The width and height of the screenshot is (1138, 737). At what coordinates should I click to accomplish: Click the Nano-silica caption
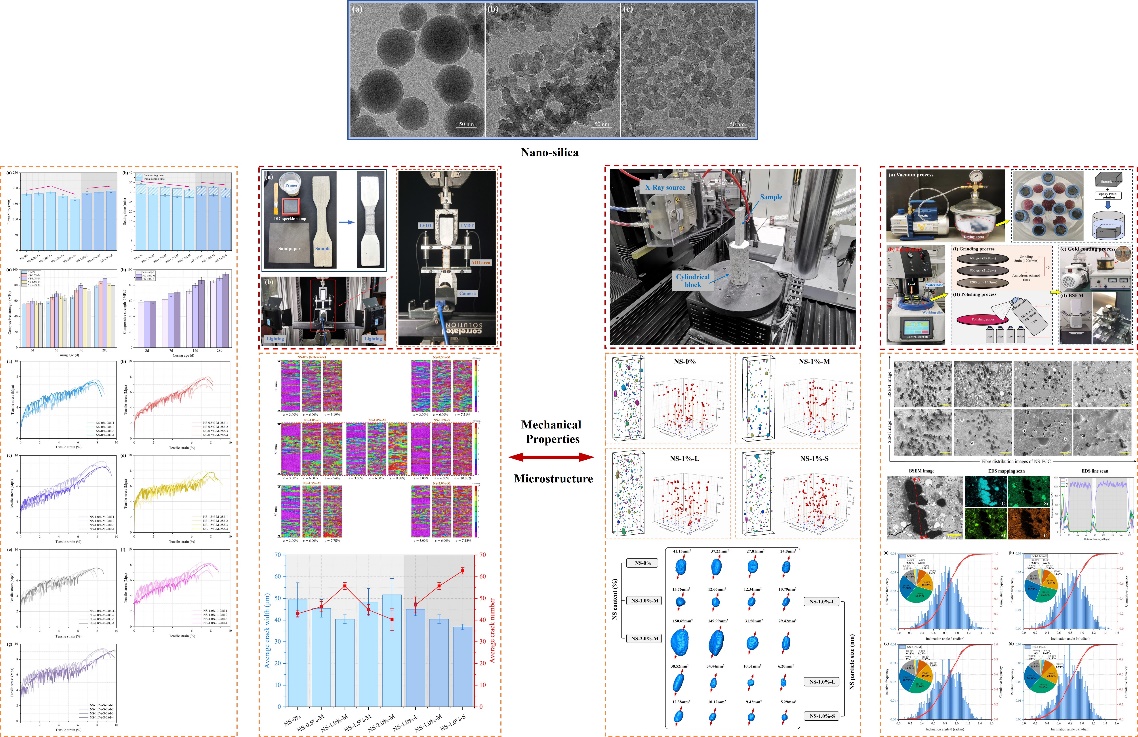click(554, 154)
